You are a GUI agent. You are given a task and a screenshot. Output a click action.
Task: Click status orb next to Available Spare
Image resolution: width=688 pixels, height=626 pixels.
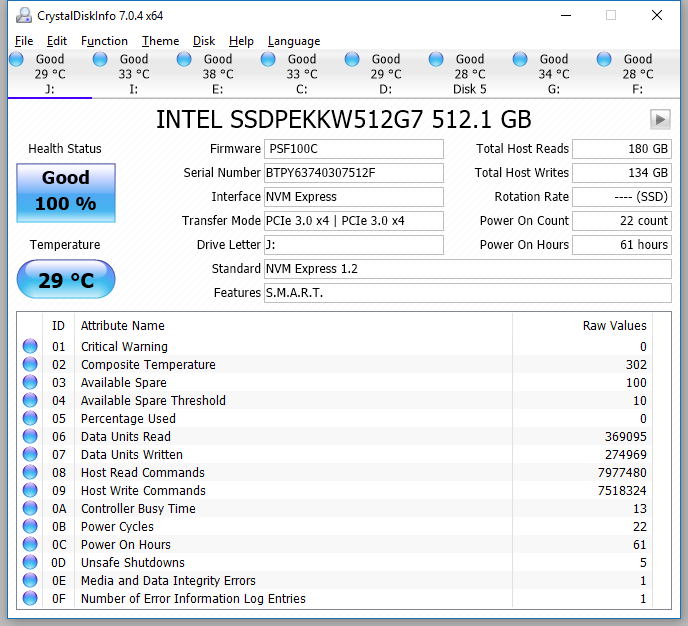pos(30,383)
